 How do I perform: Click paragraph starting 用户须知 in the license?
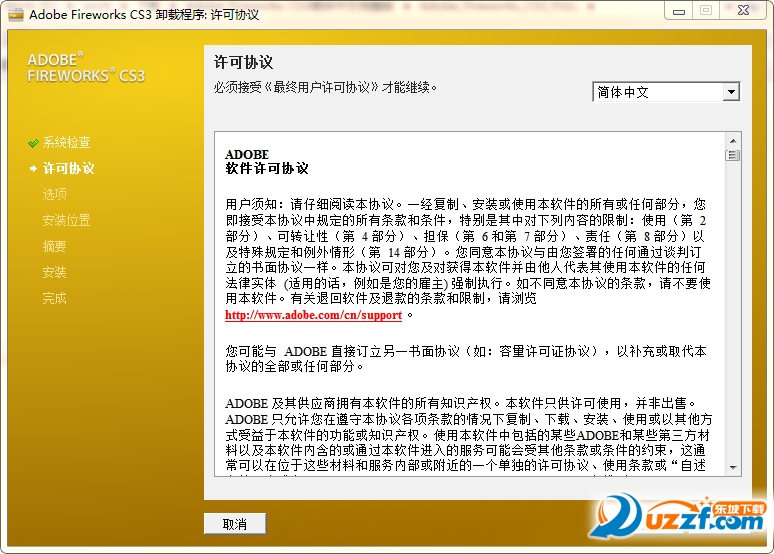[468, 259]
